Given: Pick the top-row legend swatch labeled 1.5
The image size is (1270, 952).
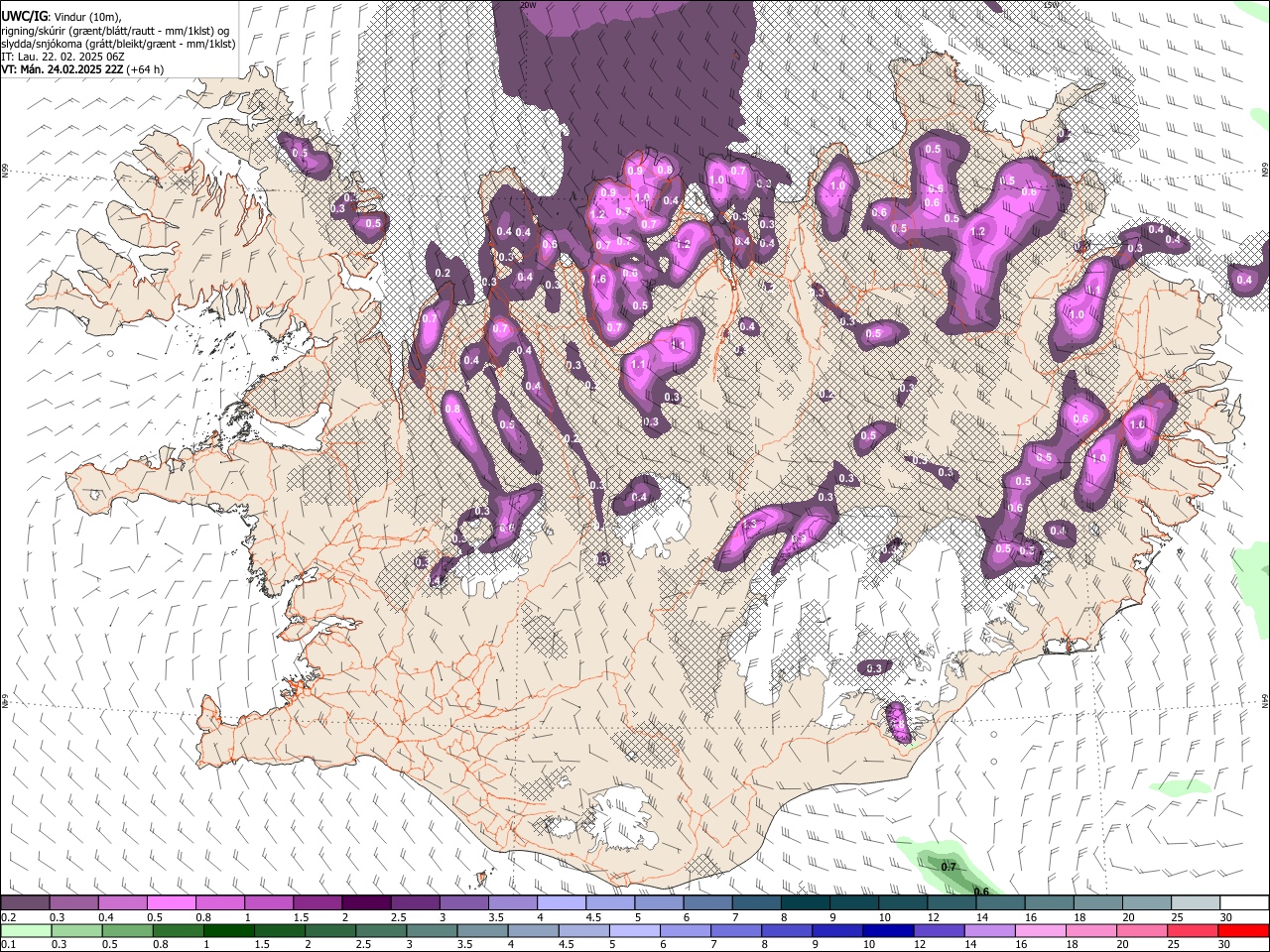Looking at the screenshot, I should pyautogui.click(x=317, y=903).
